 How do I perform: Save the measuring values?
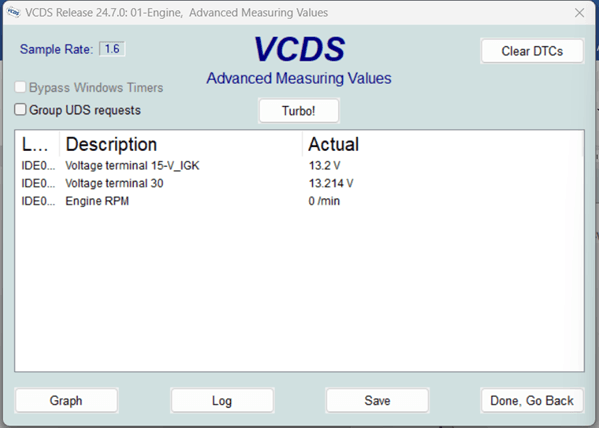(377, 400)
